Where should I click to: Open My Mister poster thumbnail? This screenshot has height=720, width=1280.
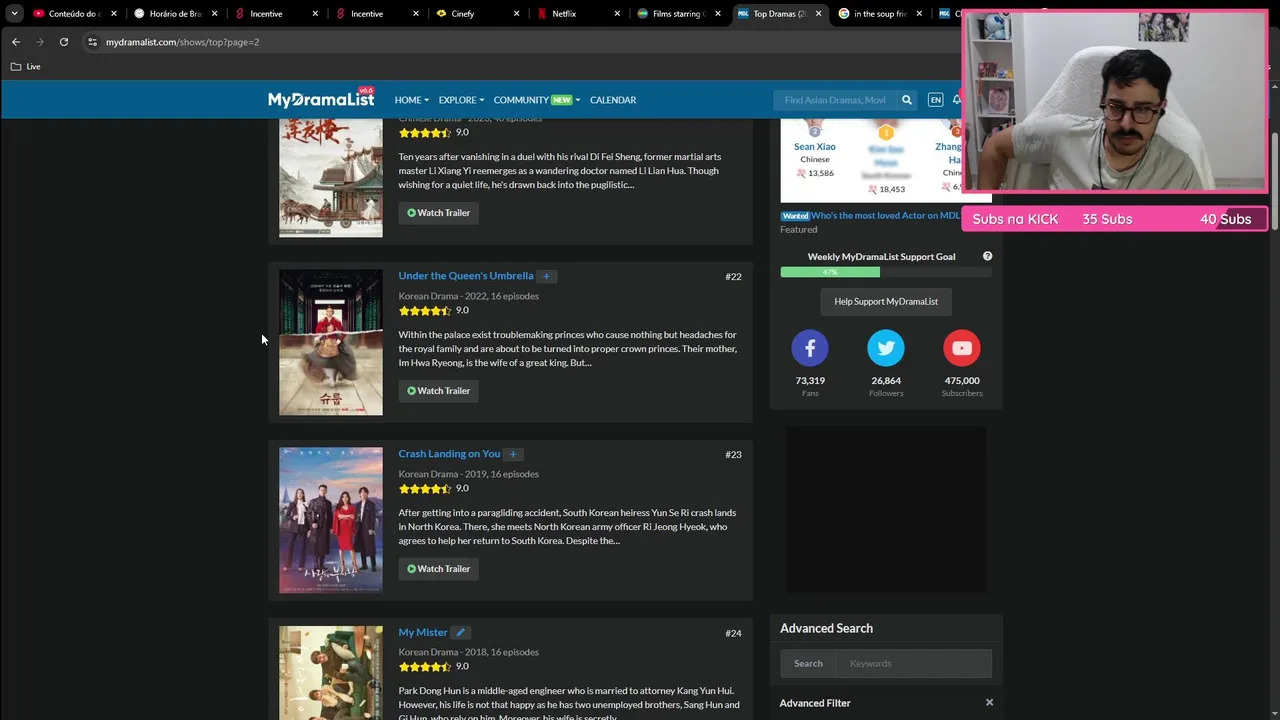tap(331, 672)
